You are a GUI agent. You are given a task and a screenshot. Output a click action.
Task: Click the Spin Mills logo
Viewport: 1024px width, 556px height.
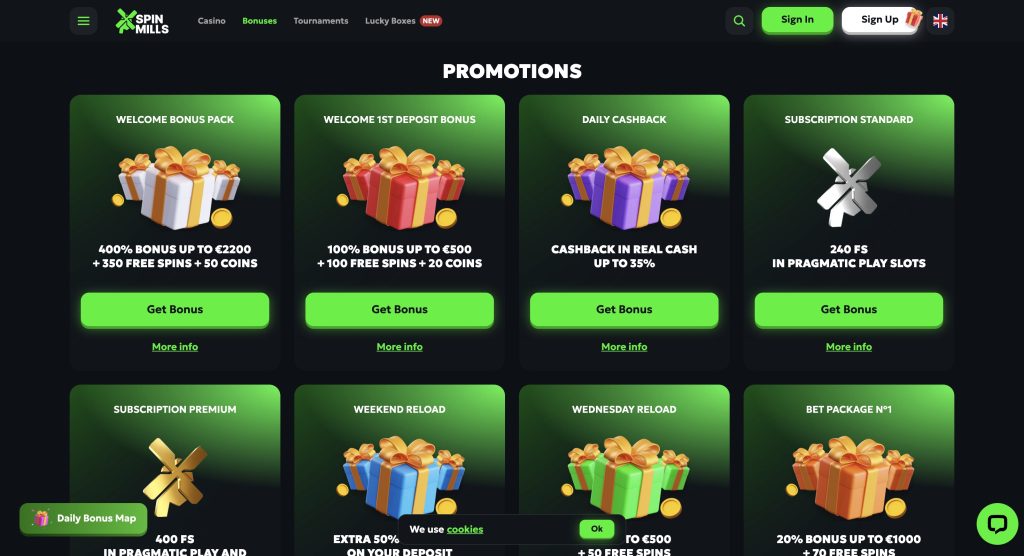(x=142, y=21)
